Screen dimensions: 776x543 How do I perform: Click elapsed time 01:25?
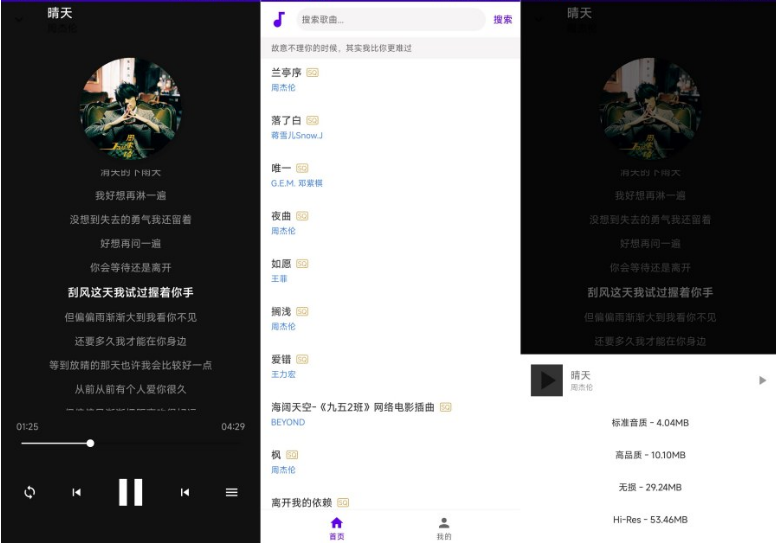click(27, 427)
